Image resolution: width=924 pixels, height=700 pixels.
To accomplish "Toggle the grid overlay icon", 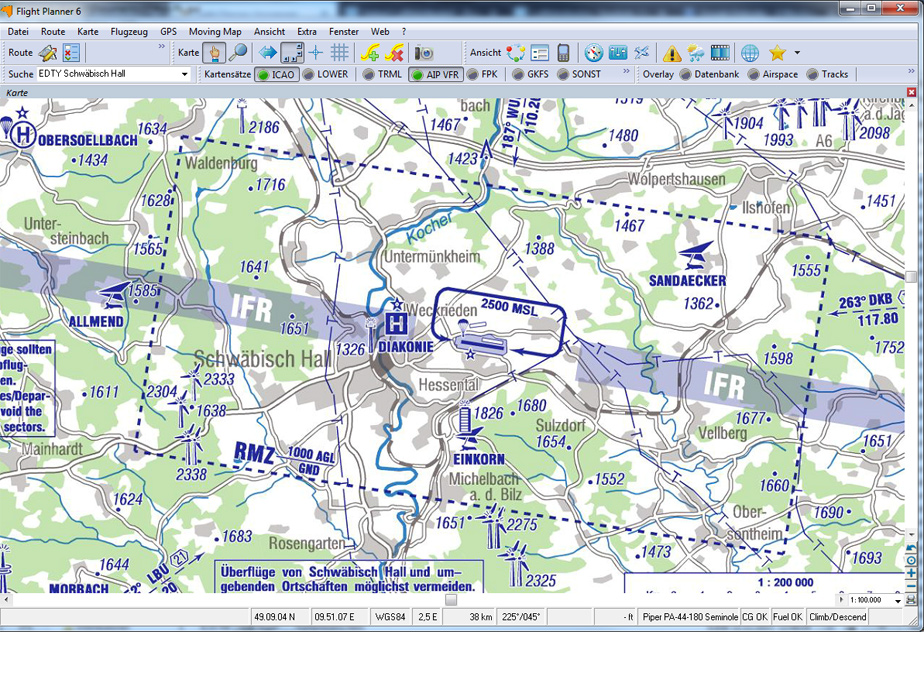I will 339,53.
